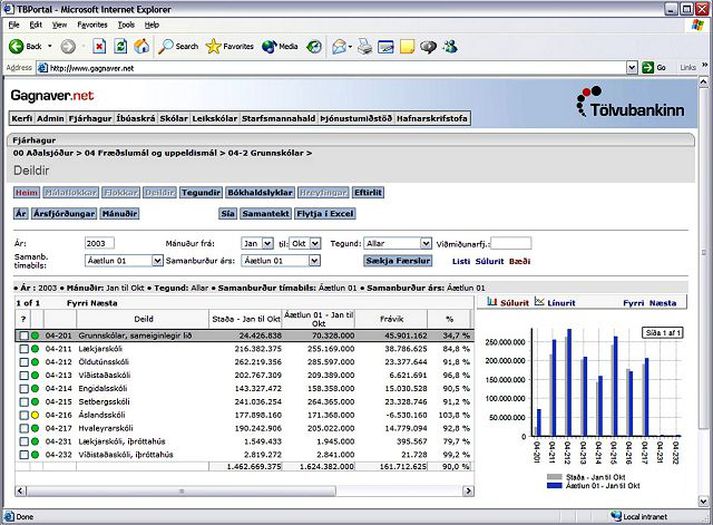The width and height of the screenshot is (713, 525).
Task: Open the Mail icon dropdown arrow
Action: coord(350,46)
